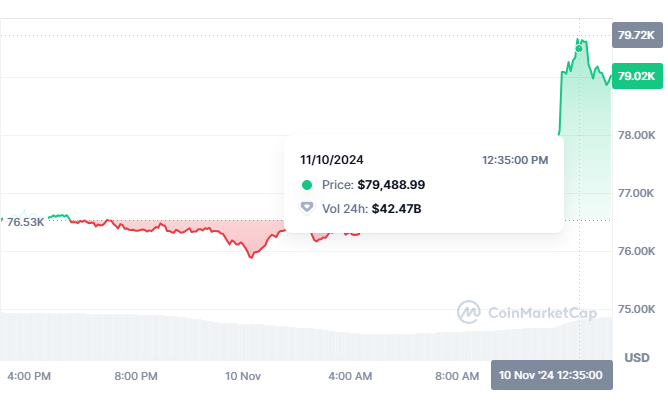Click the CoinMarketCap watermark logo icon
This screenshot has height=406, width=668.
click(x=468, y=313)
